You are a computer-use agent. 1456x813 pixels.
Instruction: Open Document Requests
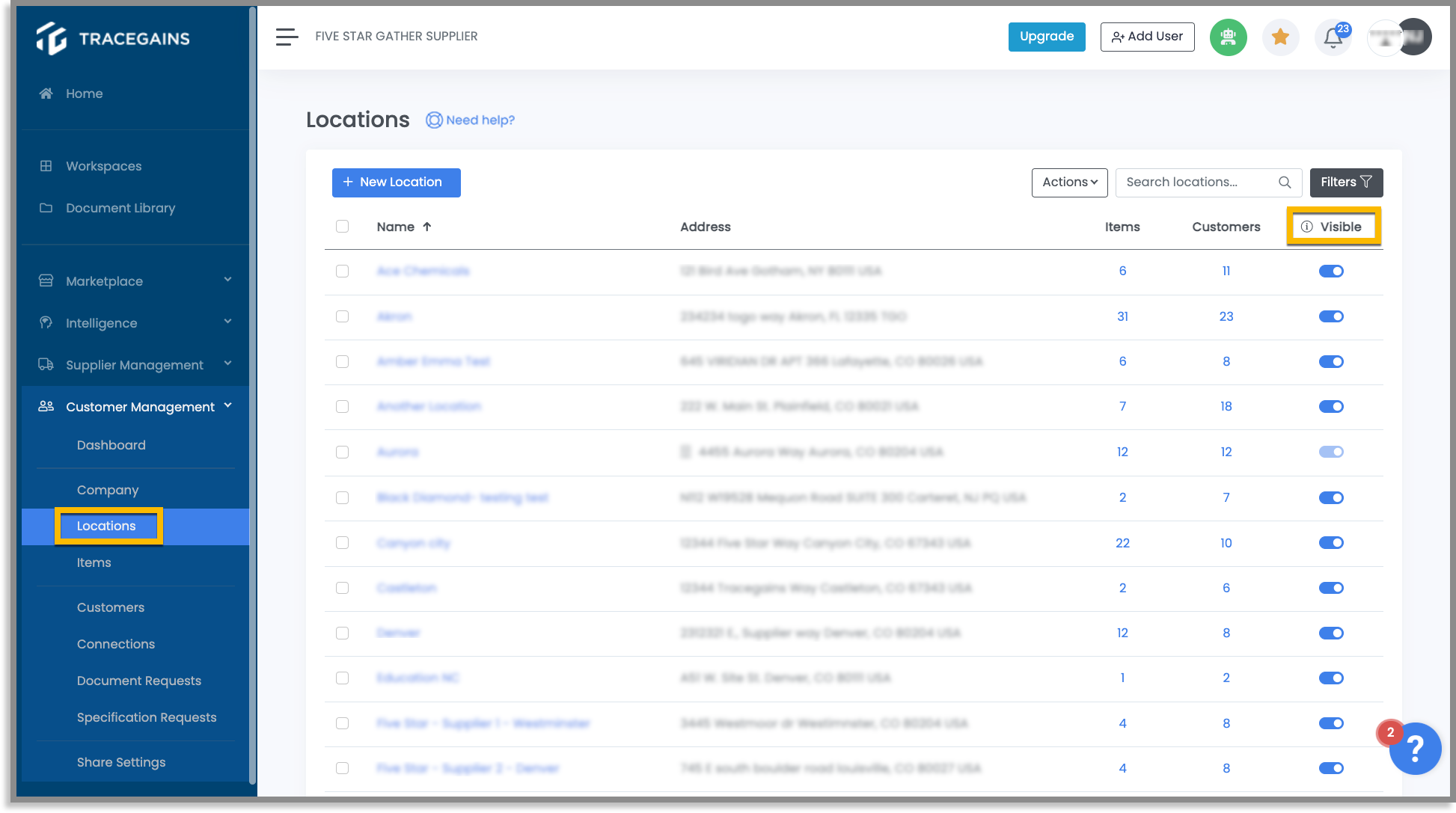pyautogui.click(x=138, y=681)
